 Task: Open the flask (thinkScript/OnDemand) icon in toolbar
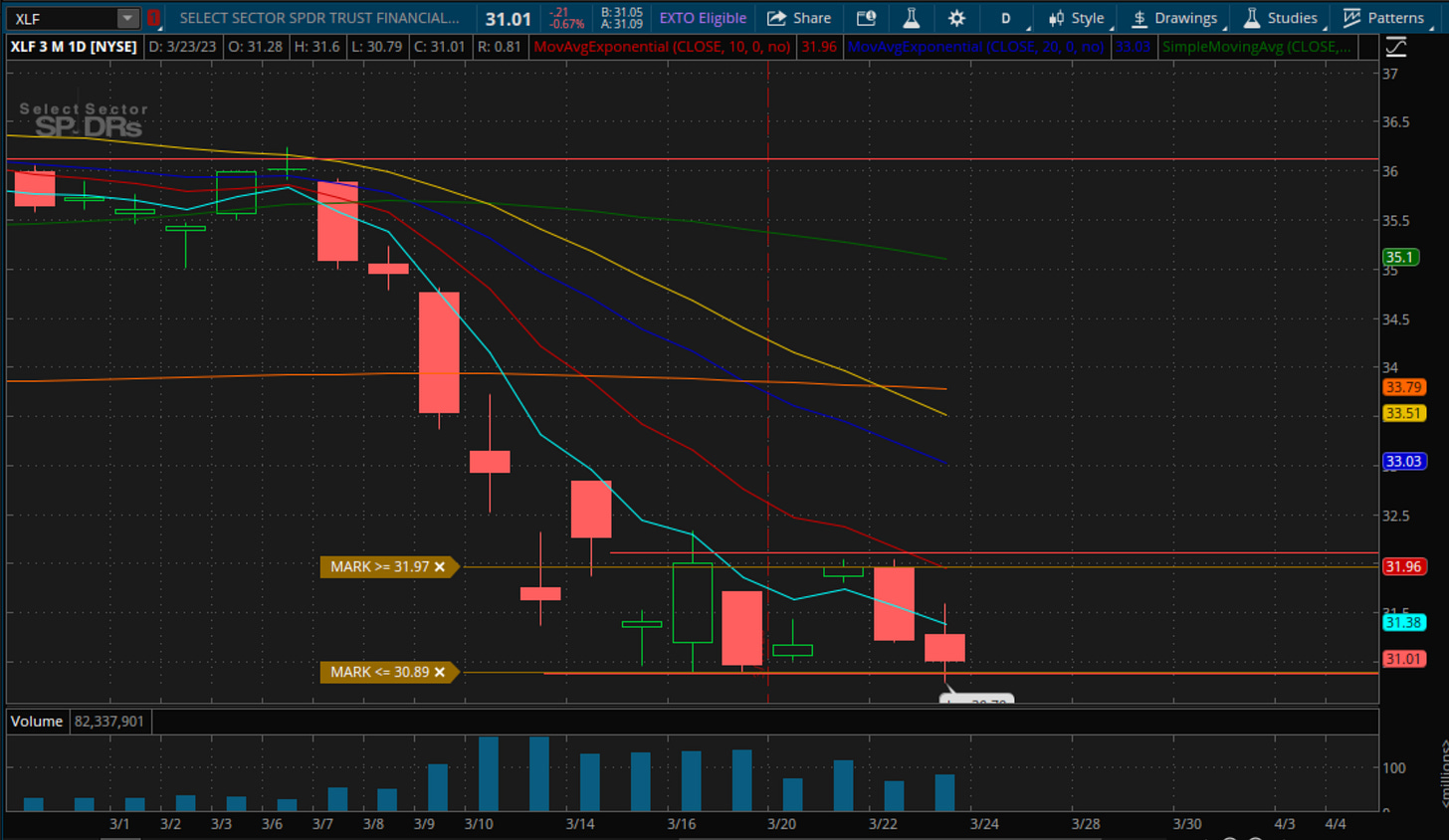(911, 18)
